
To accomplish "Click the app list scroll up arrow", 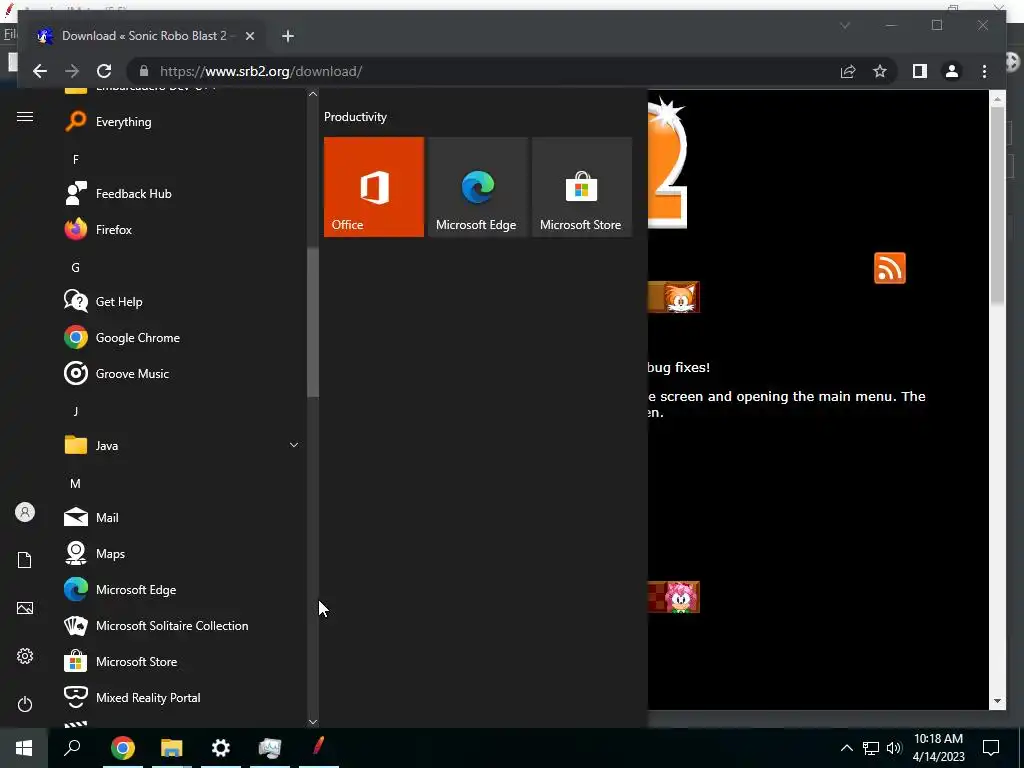I will pyautogui.click(x=313, y=94).
